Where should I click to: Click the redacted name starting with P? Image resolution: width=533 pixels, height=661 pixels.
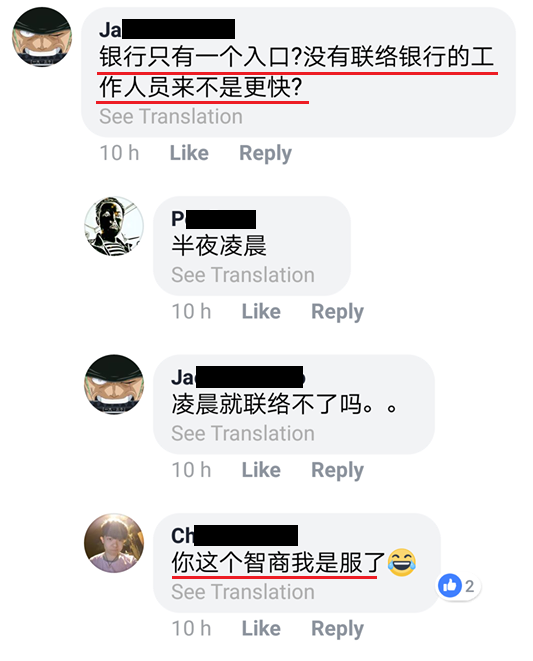[213, 219]
